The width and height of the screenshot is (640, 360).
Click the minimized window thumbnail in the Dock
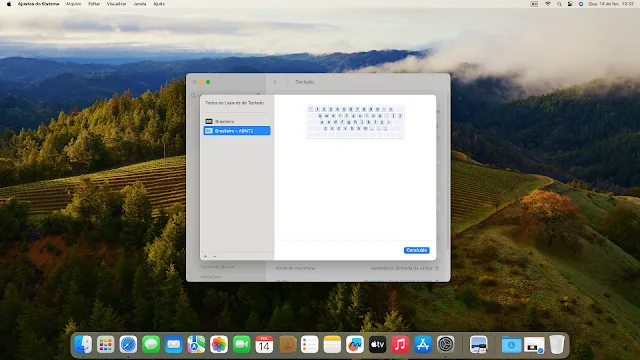coord(534,345)
